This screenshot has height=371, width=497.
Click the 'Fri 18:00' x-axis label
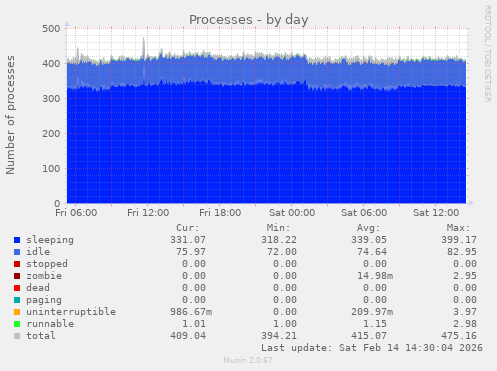coord(220,213)
